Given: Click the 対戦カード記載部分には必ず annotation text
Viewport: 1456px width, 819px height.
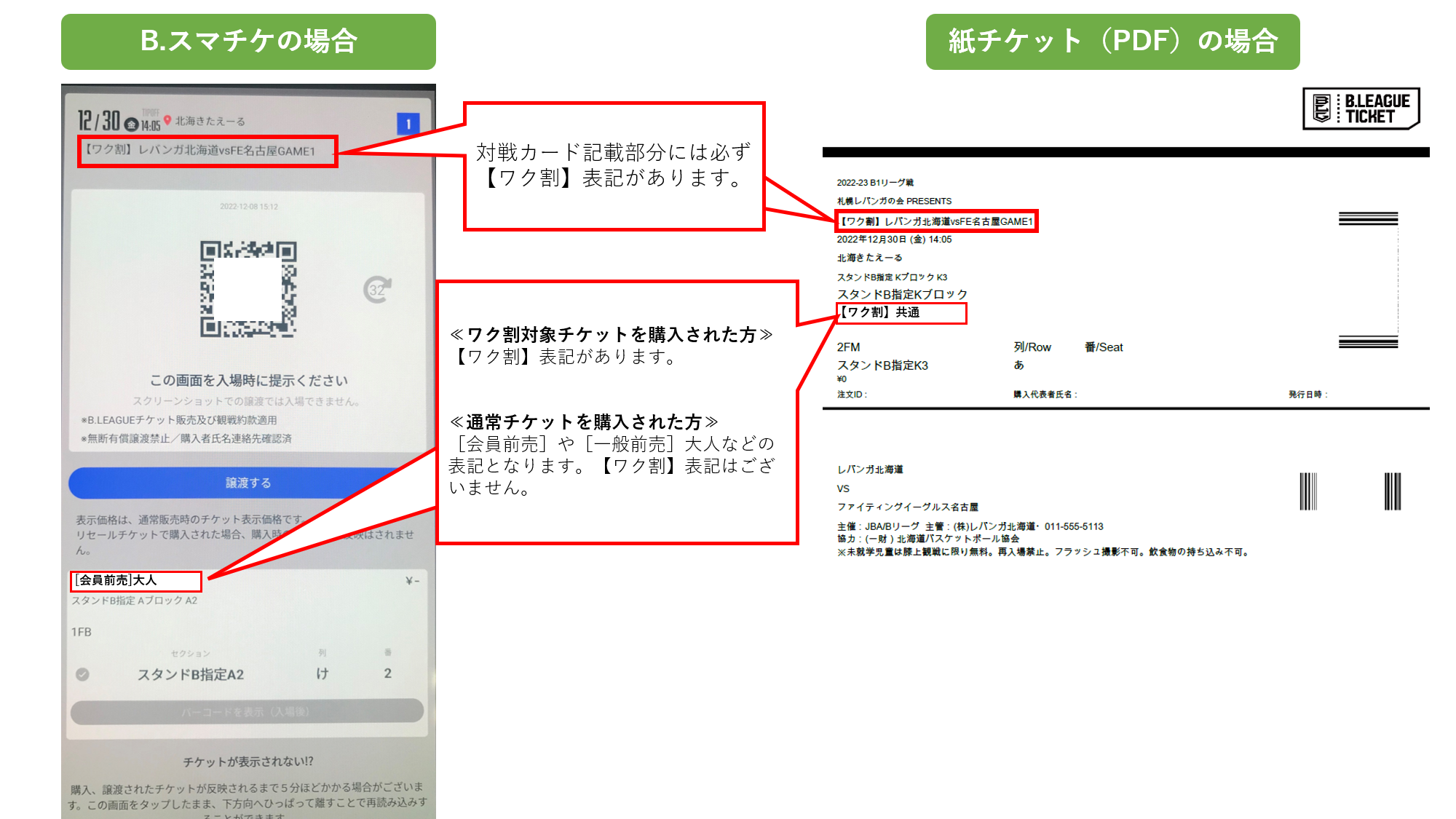Looking at the screenshot, I should click(x=613, y=152).
